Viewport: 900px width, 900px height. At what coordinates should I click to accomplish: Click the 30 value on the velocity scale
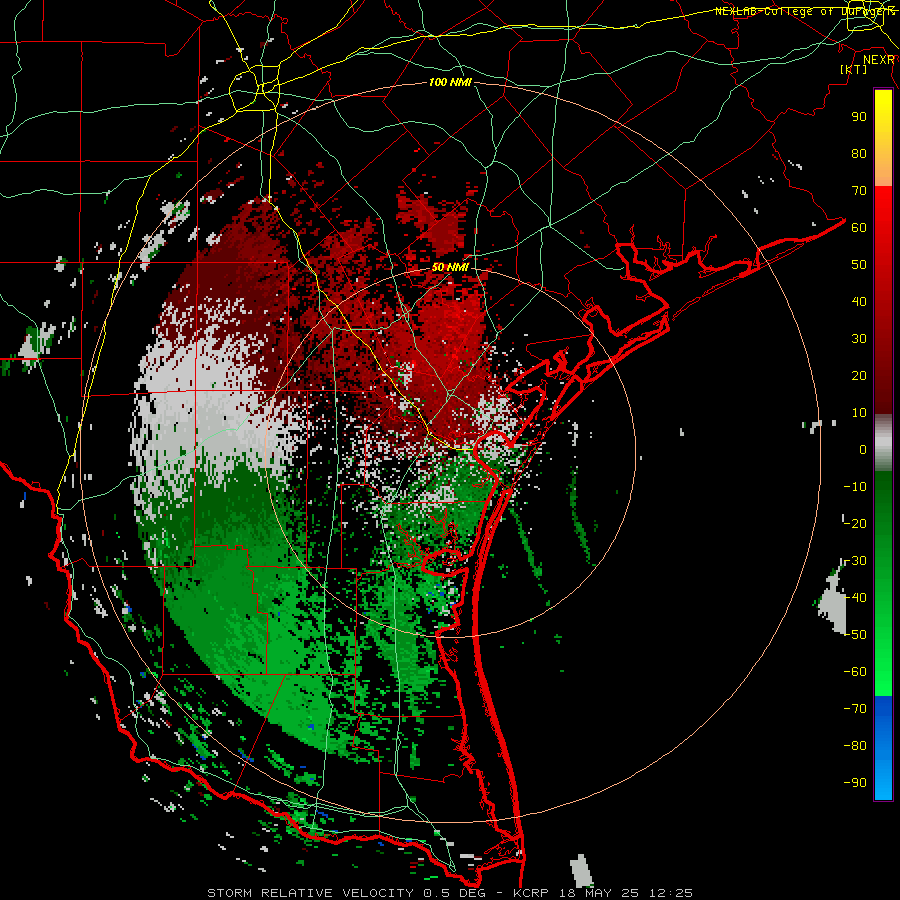coord(859,339)
